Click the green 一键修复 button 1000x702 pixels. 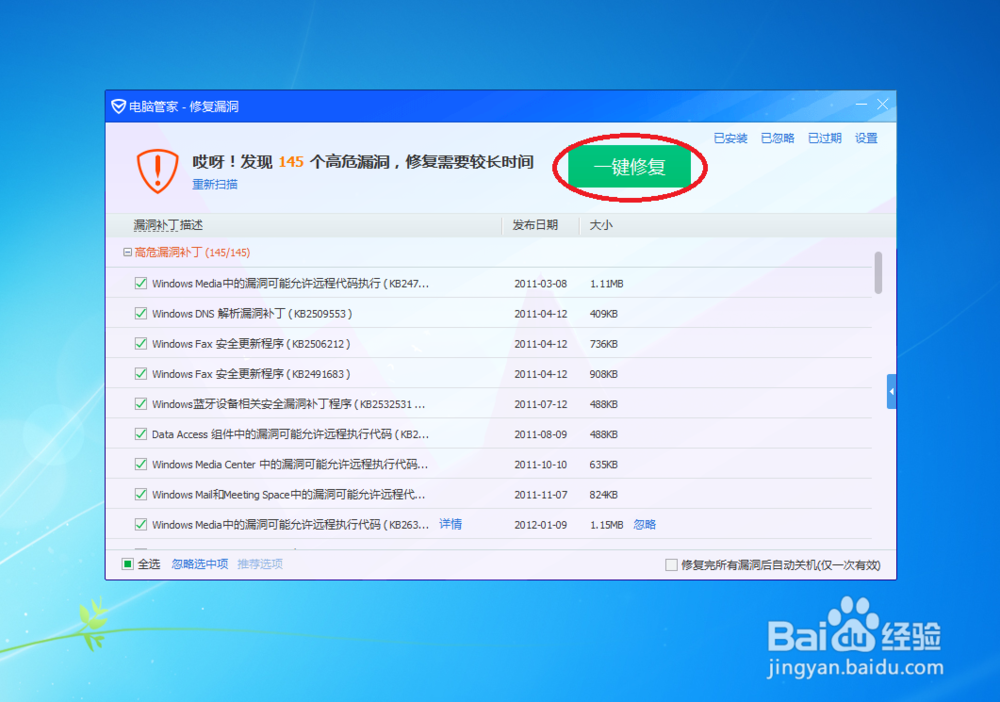point(629,167)
